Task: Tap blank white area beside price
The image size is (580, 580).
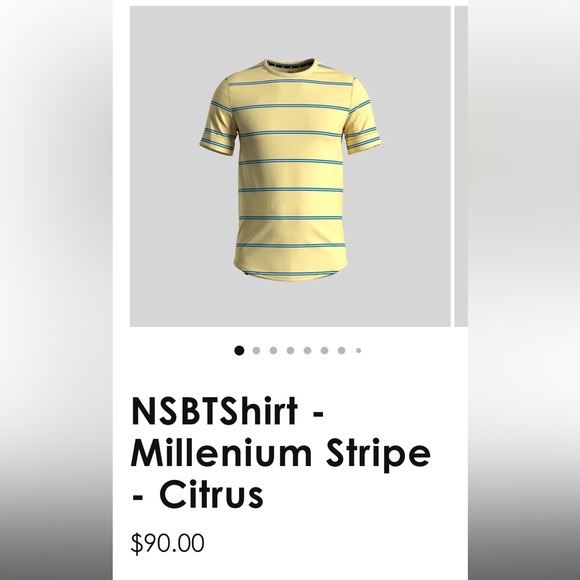Action: click(333, 543)
